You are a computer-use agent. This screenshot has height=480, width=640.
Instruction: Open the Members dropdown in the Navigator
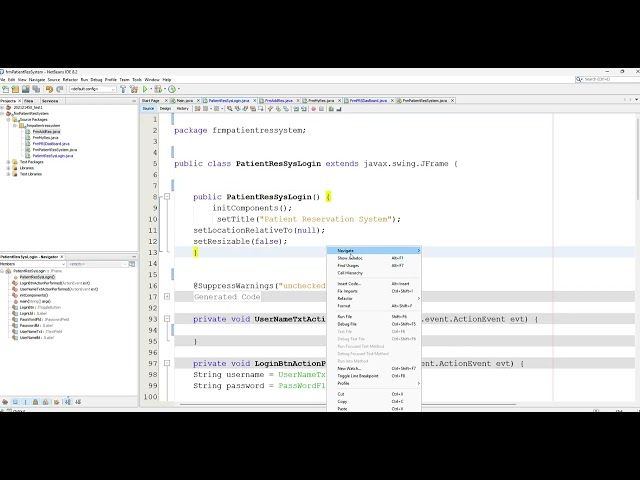pos(33,264)
